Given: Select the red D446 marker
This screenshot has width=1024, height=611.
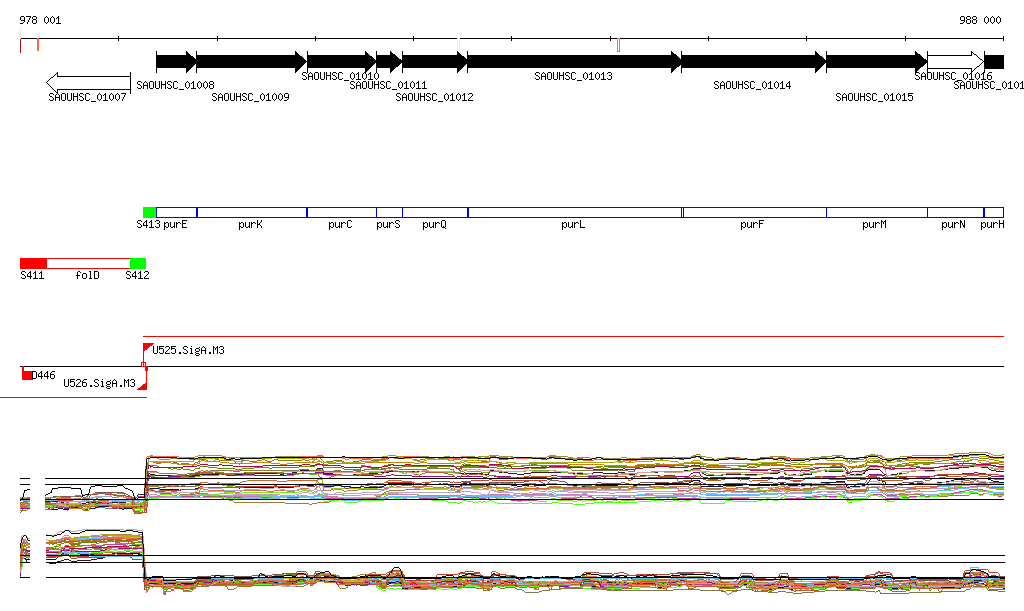Looking at the screenshot, I should coord(27,375).
